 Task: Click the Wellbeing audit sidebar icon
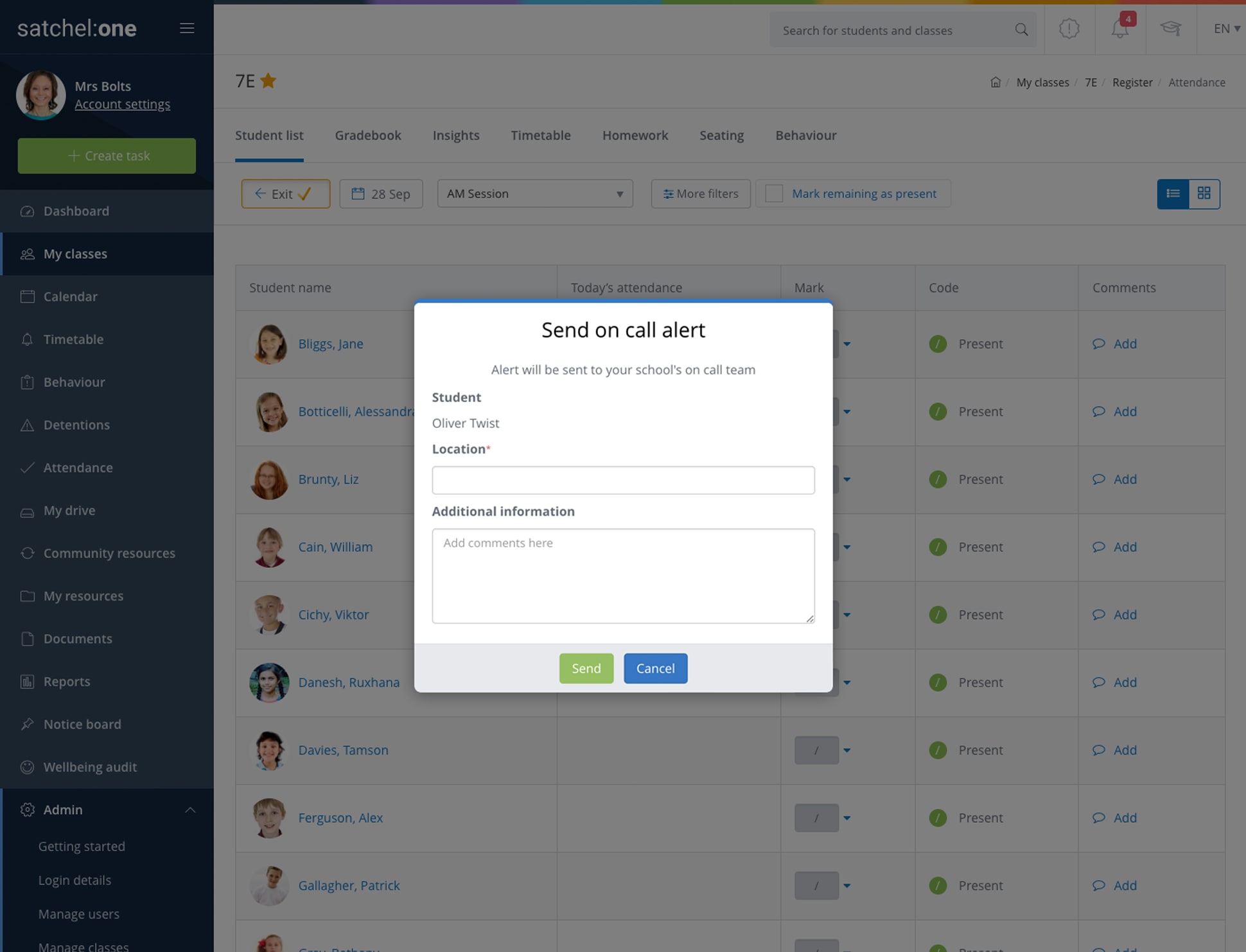pyautogui.click(x=27, y=766)
